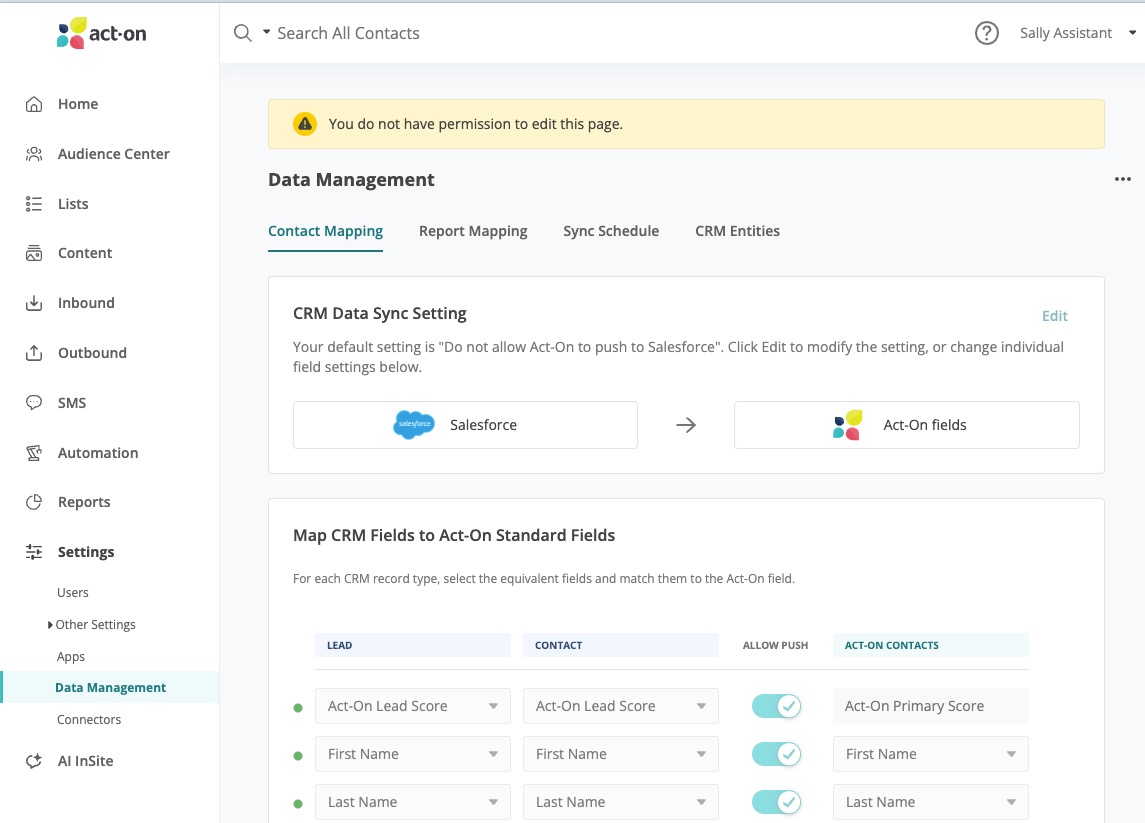Toggle Allow Push for Last Name row

[776, 803]
